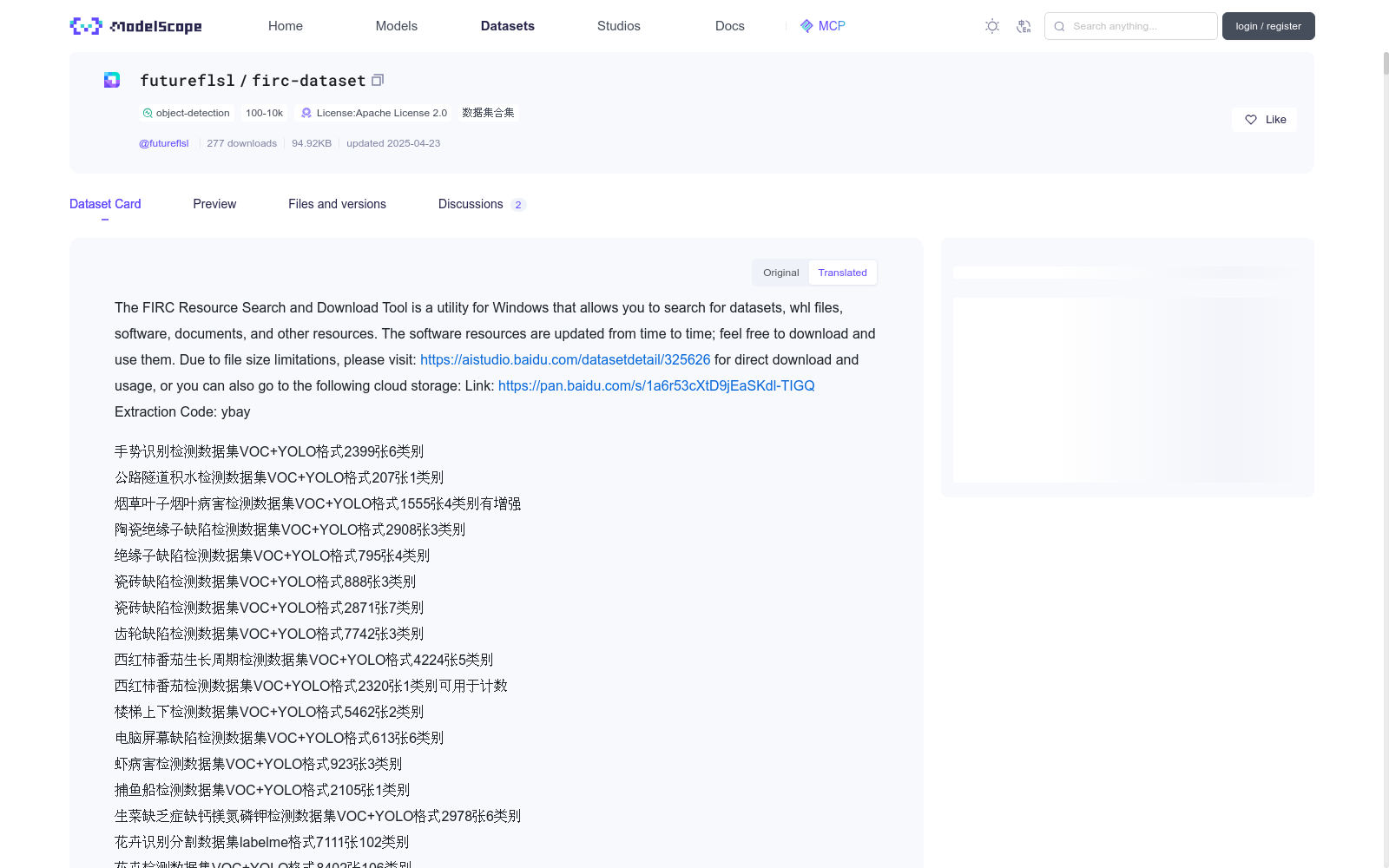Open the pan.baidu.com cloud storage link
1389x868 pixels.
pyautogui.click(x=656, y=385)
